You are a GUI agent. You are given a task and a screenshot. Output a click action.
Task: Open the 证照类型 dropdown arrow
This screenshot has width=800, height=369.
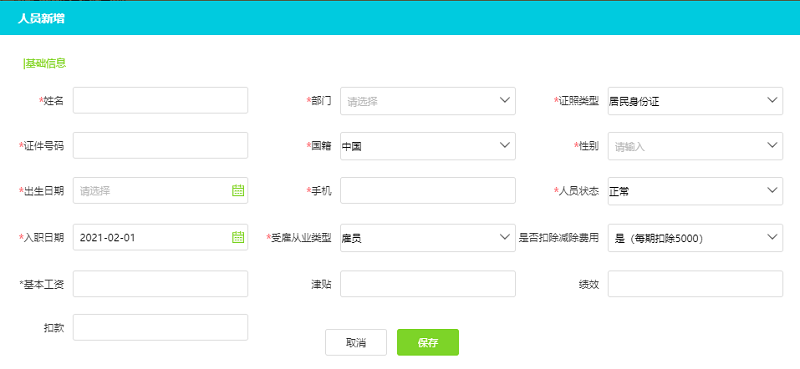click(771, 100)
